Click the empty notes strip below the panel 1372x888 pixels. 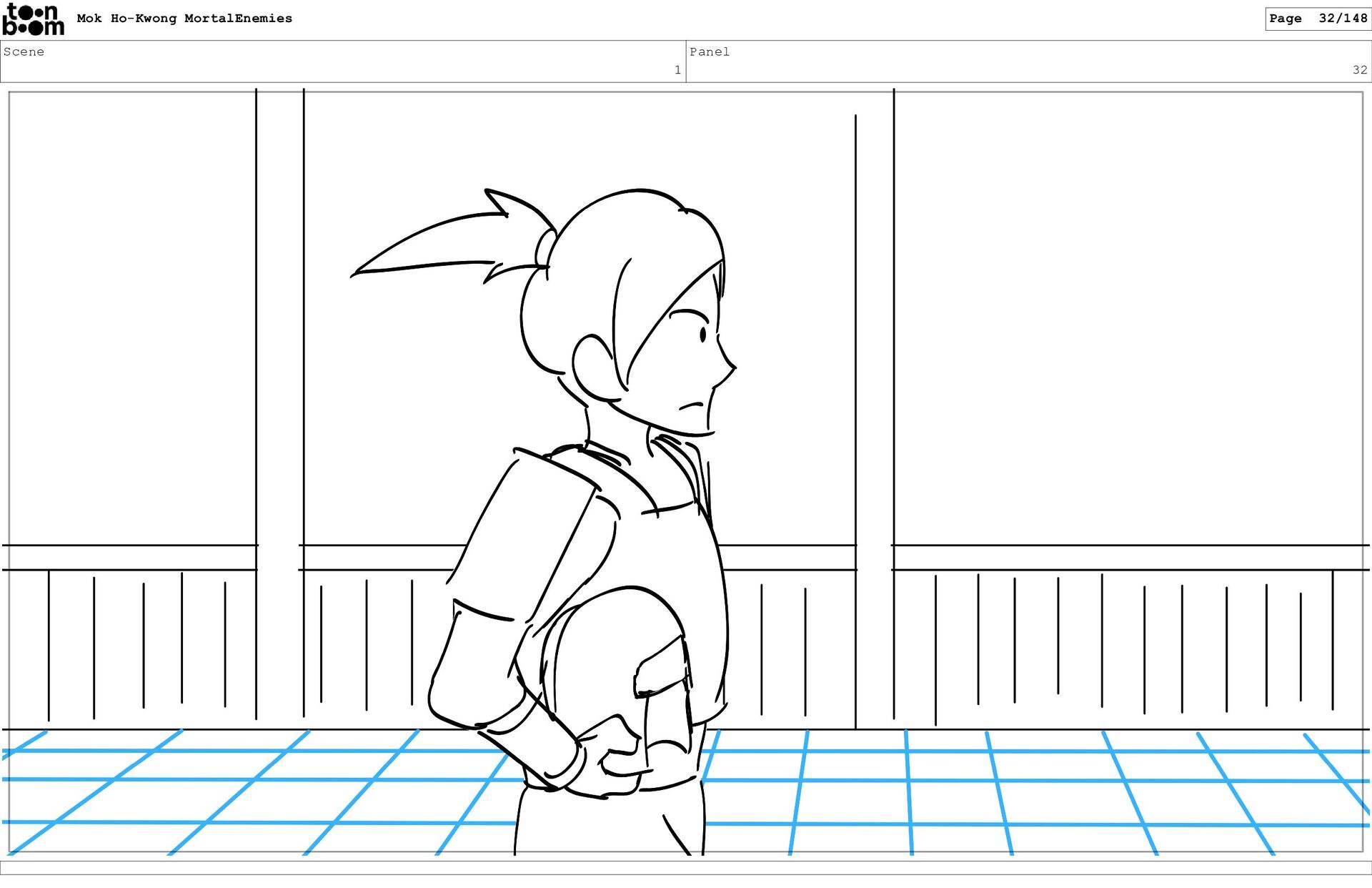[686, 867]
